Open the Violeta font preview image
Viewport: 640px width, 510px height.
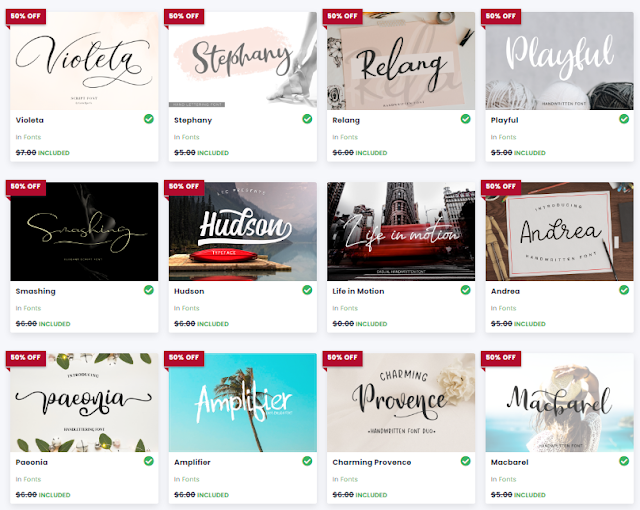point(84,61)
